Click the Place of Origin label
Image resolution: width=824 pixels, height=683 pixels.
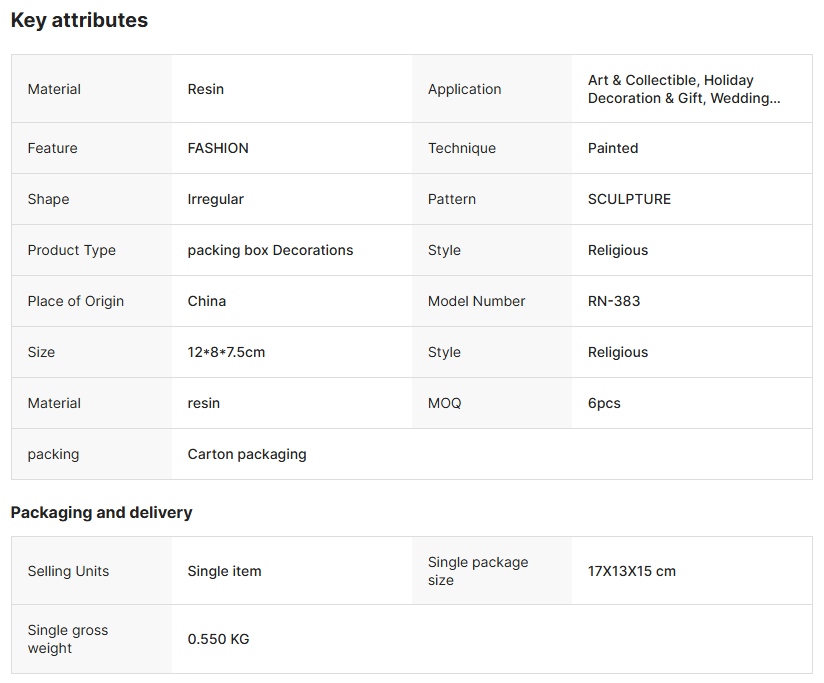[x=76, y=301]
